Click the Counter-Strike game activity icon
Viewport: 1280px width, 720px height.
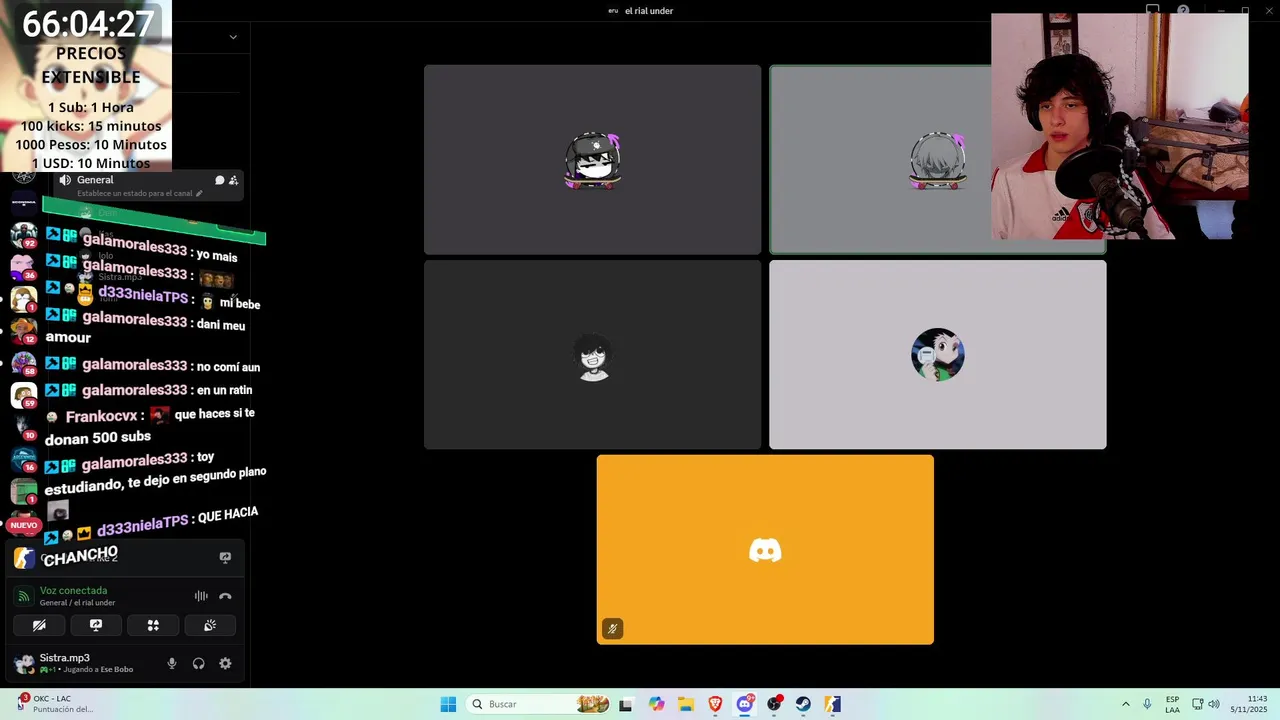click(x=24, y=558)
